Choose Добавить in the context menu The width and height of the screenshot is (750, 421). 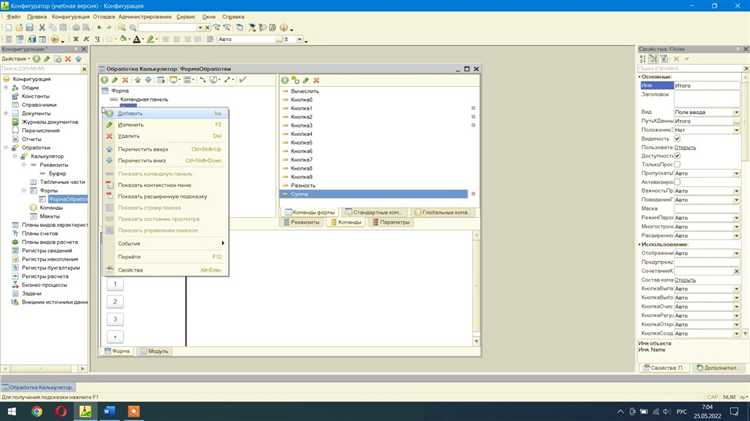click(x=165, y=113)
